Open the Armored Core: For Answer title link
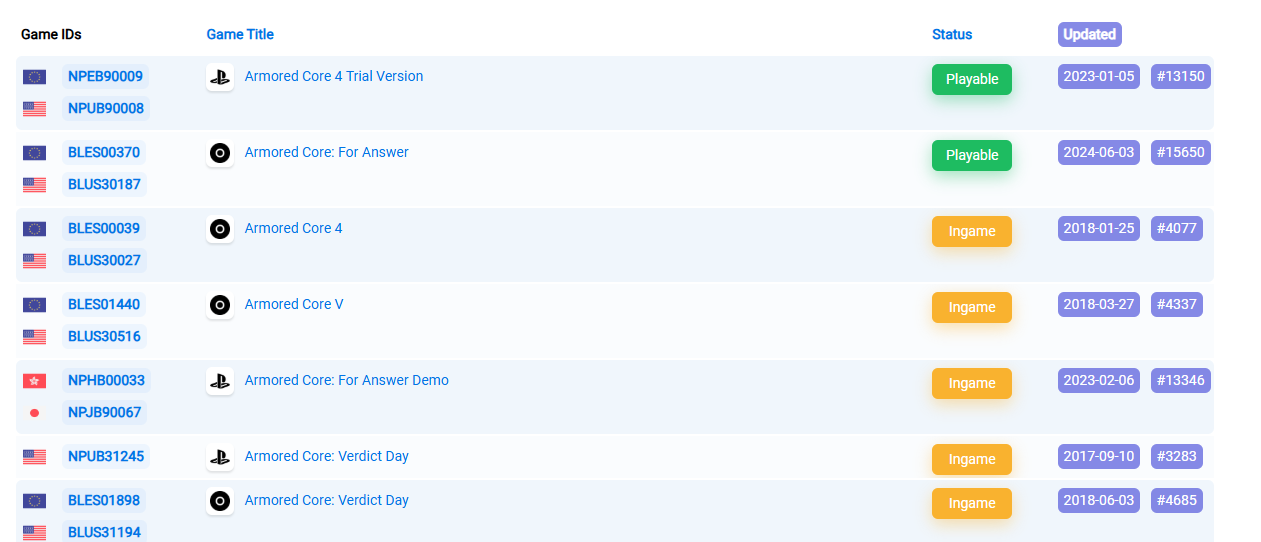The width and height of the screenshot is (1261, 542). click(x=327, y=152)
